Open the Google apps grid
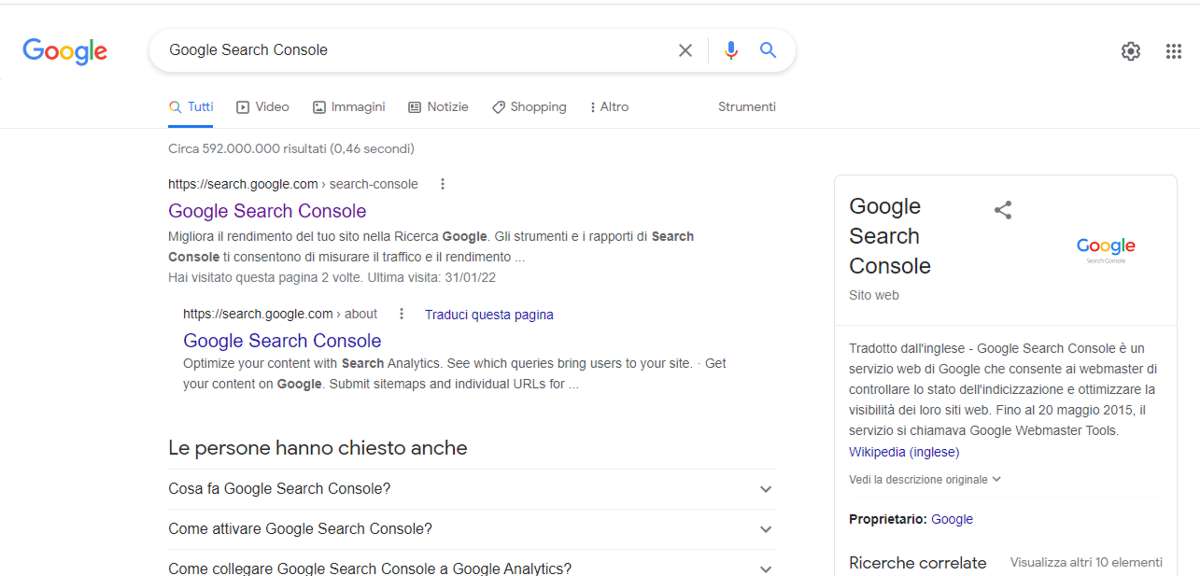Screen dimensions: 1200x576 (x=1174, y=51)
